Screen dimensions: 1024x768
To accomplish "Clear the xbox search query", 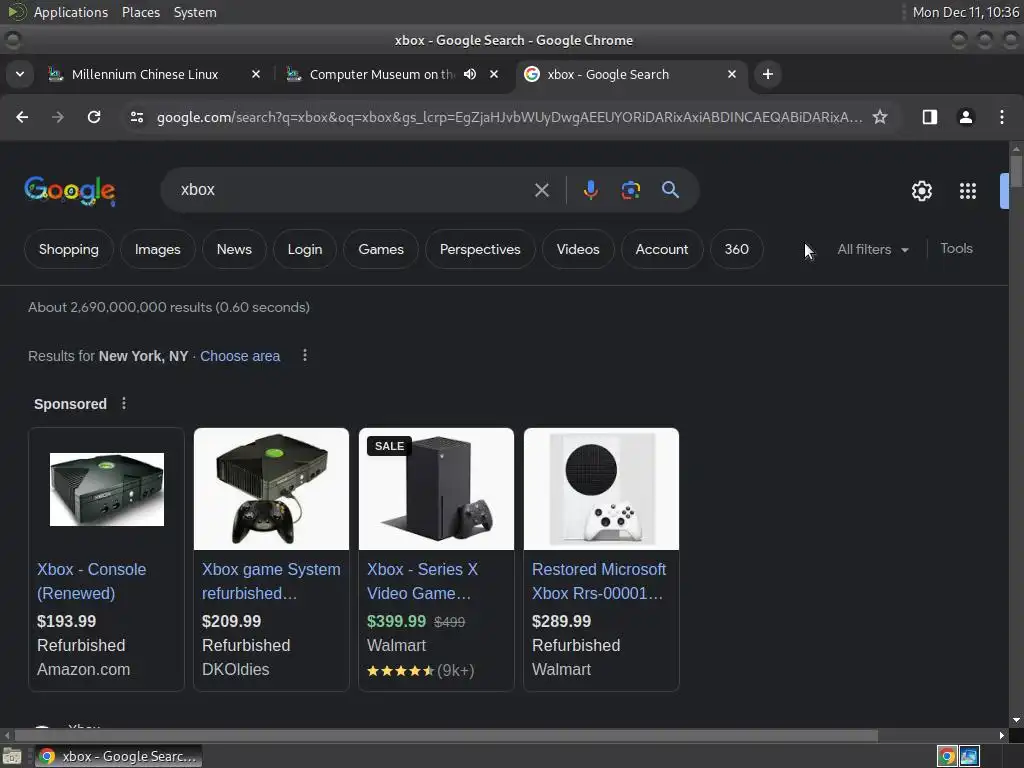I will pyautogui.click(x=542, y=190).
